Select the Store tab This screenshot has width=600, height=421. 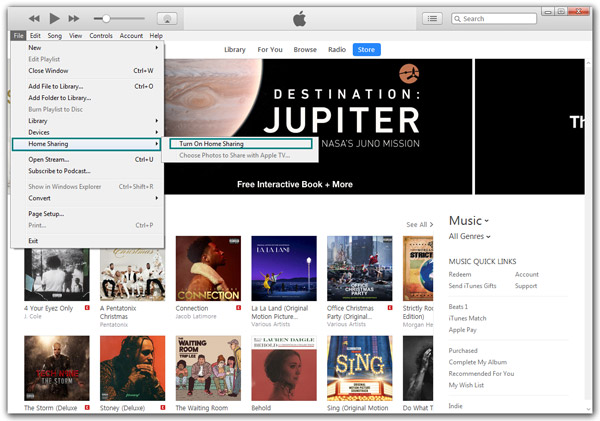click(366, 49)
